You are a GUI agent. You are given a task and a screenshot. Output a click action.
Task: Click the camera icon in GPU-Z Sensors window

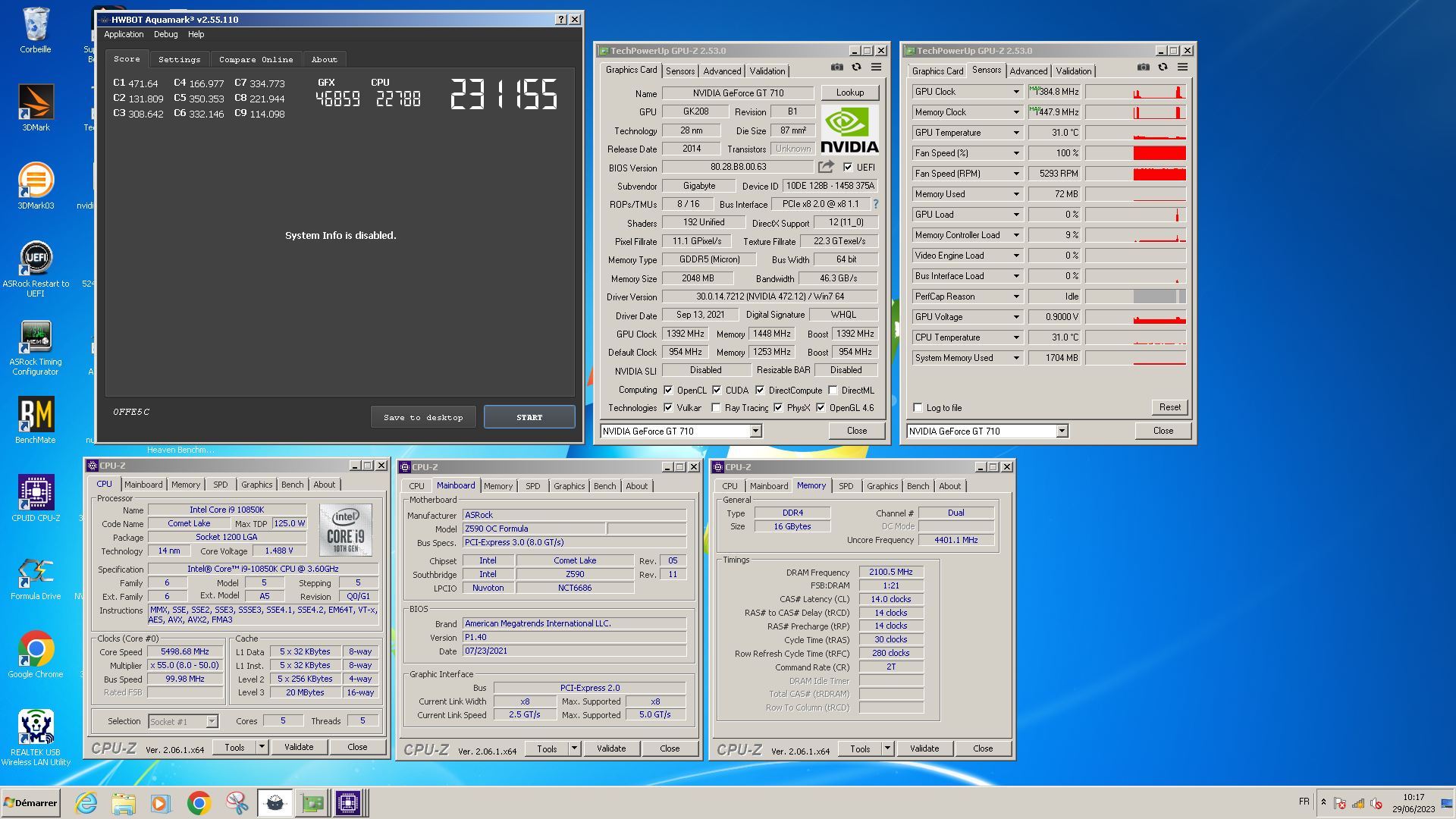[x=1144, y=67]
